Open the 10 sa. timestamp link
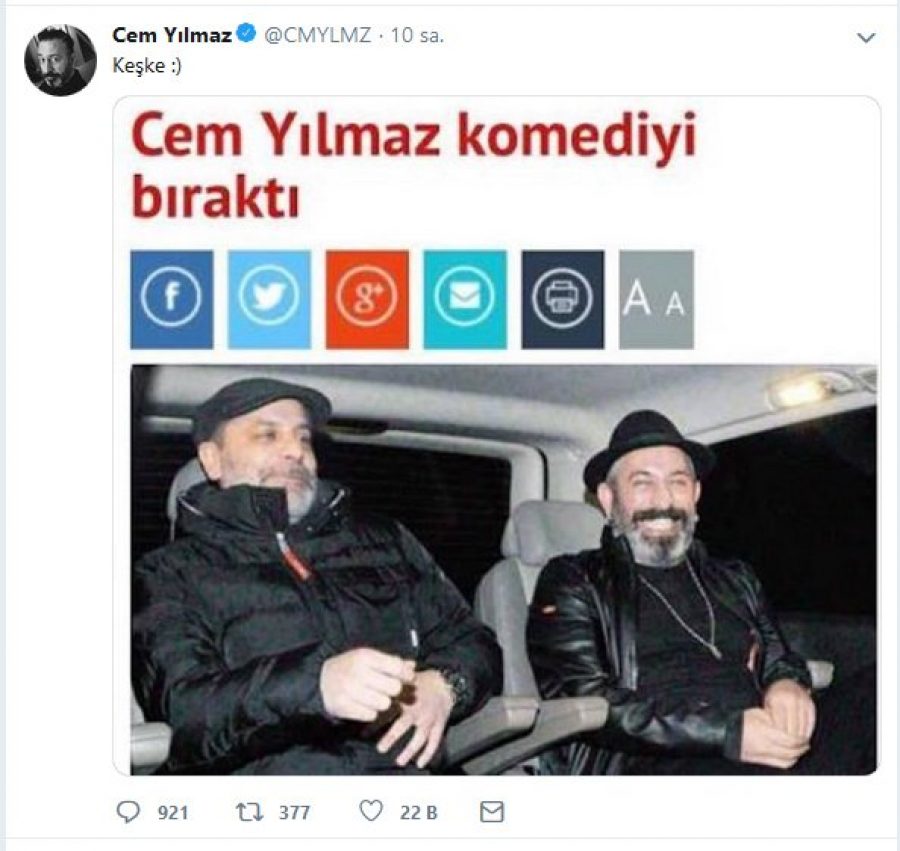900x851 pixels. point(417,36)
